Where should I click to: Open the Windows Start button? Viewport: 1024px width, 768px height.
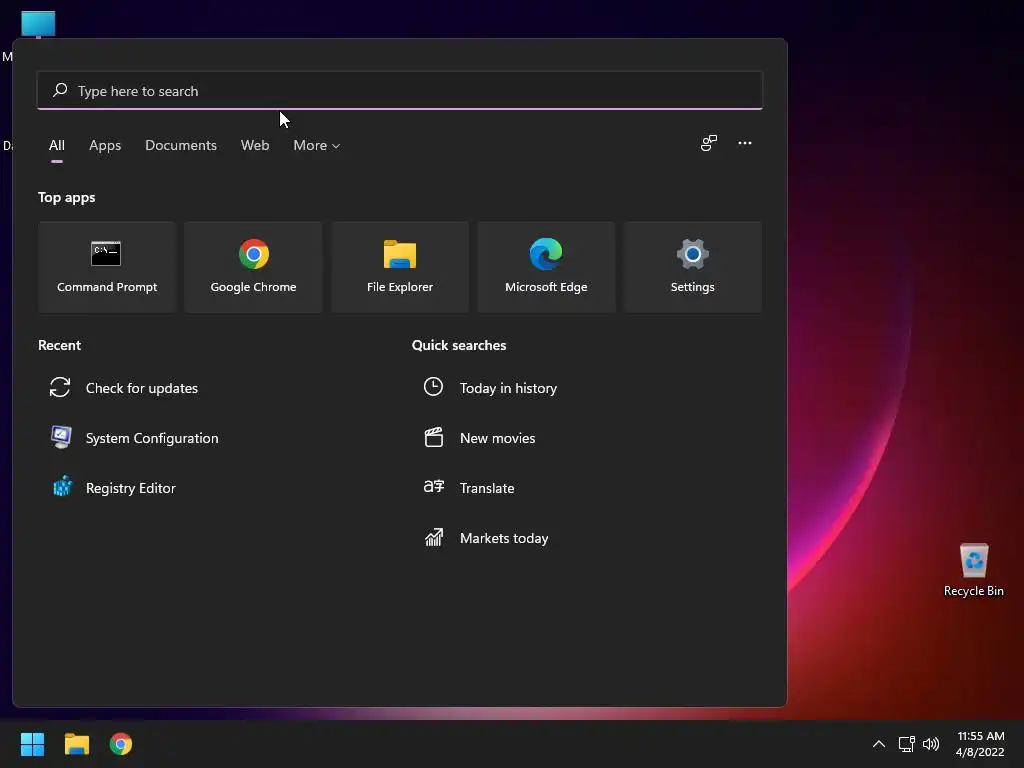32,744
